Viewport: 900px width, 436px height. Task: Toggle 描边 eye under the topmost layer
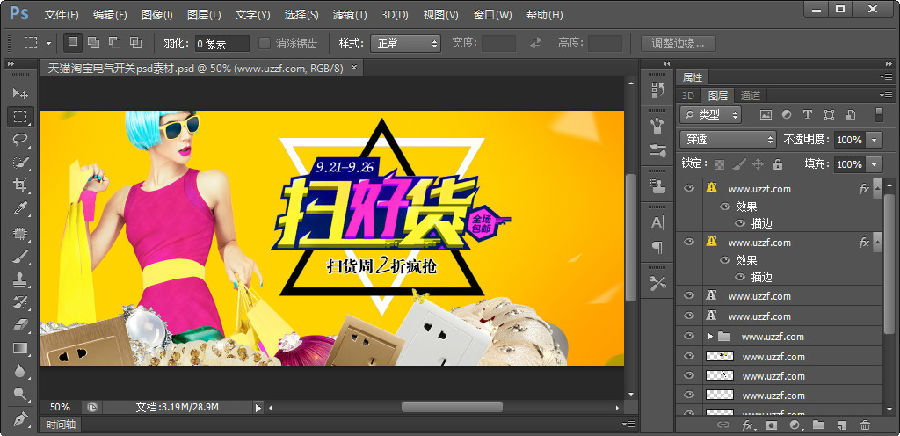click(739, 224)
